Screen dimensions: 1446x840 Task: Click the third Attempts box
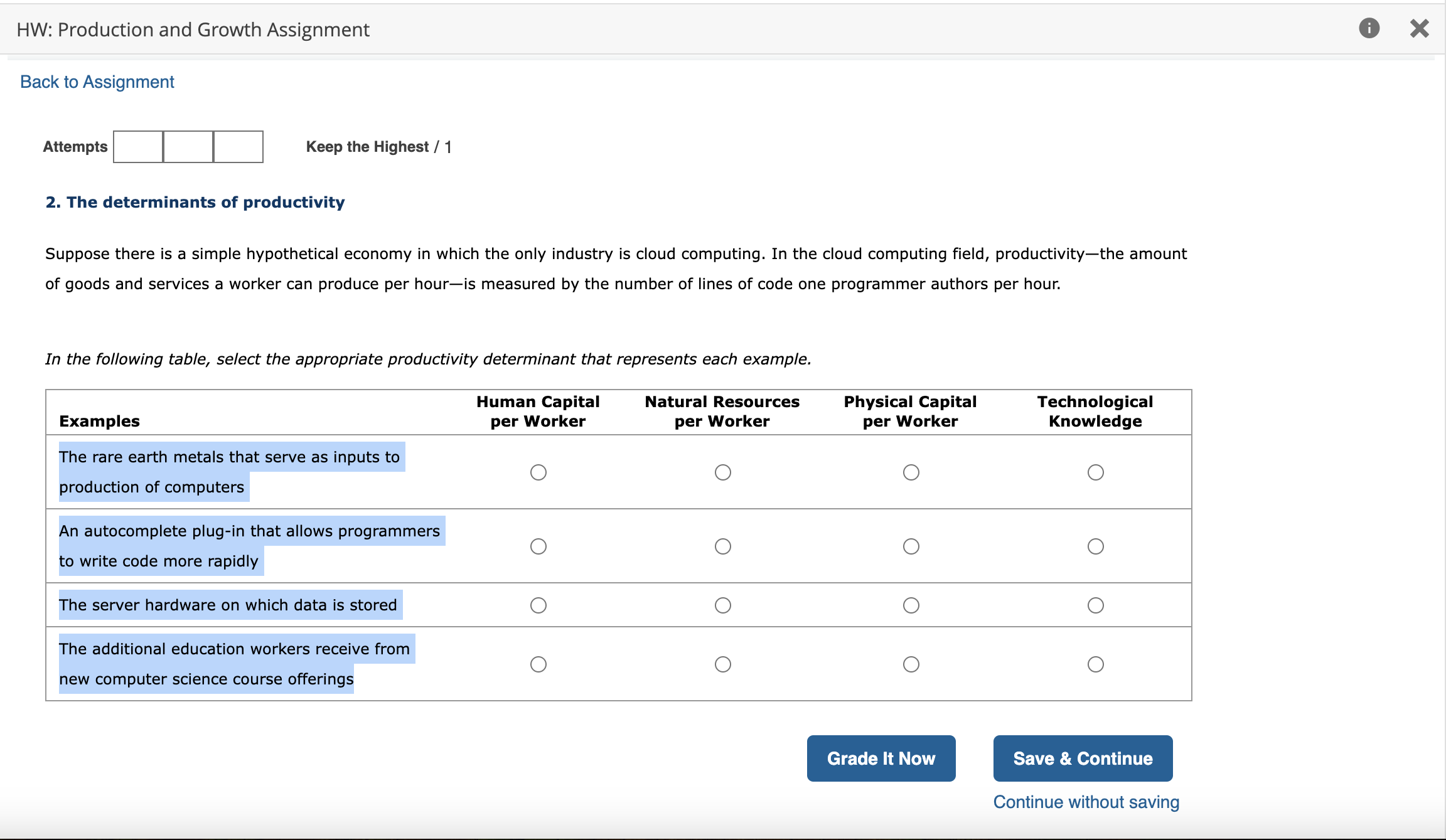pyautogui.click(x=238, y=147)
